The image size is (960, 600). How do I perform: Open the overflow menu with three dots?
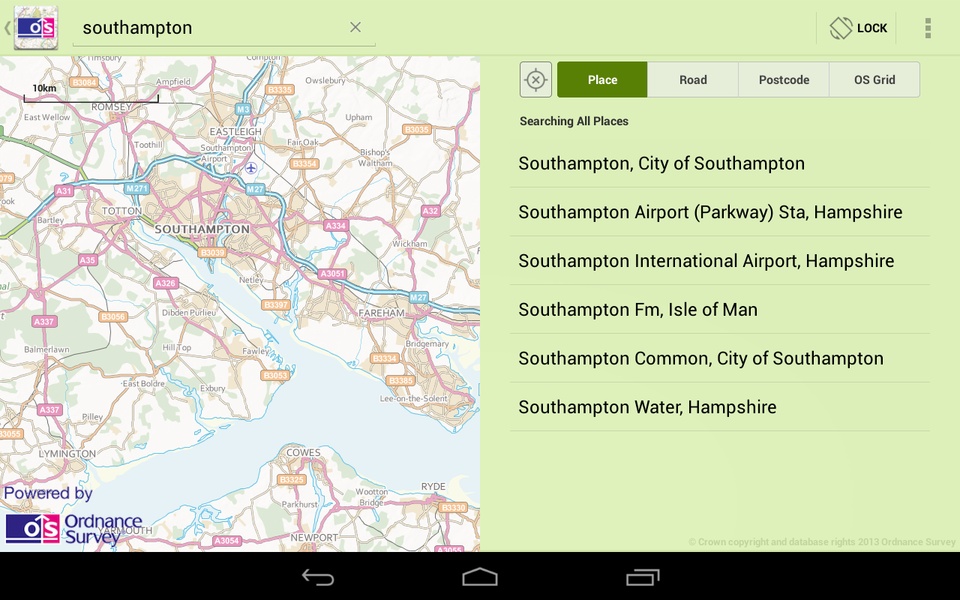(x=928, y=28)
